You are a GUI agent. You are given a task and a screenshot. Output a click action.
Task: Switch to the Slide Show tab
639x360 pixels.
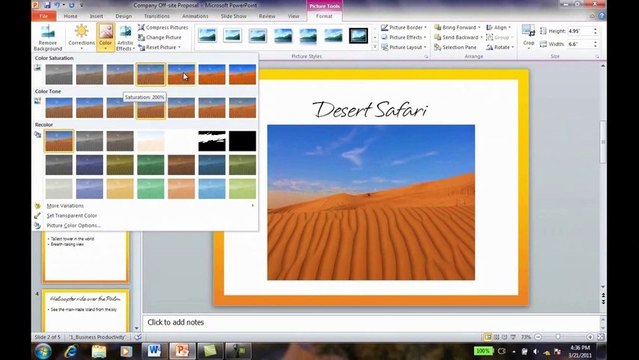(x=234, y=16)
